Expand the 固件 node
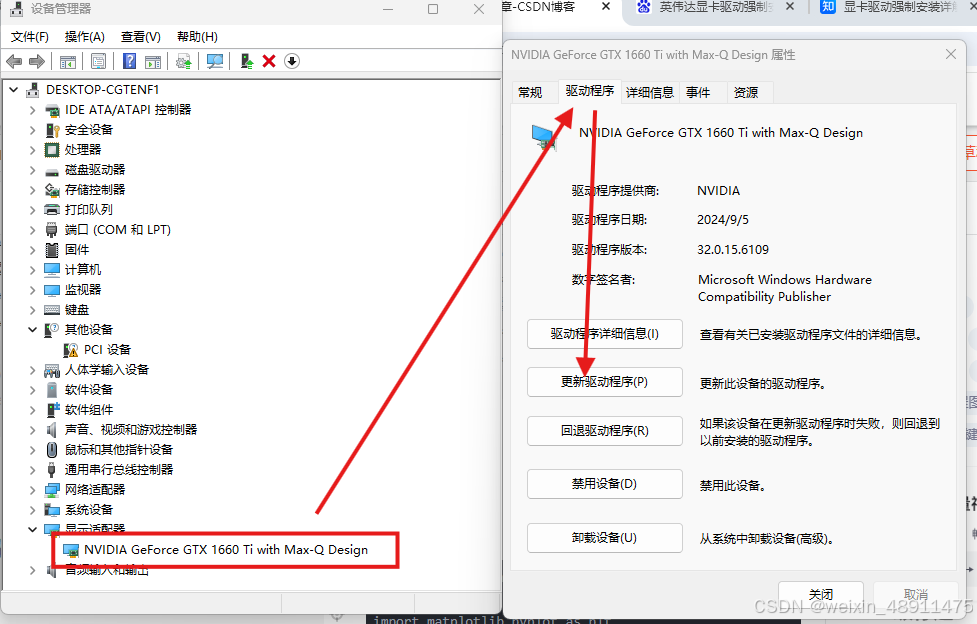Screen dimensions: 977x624 [x=32, y=250]
